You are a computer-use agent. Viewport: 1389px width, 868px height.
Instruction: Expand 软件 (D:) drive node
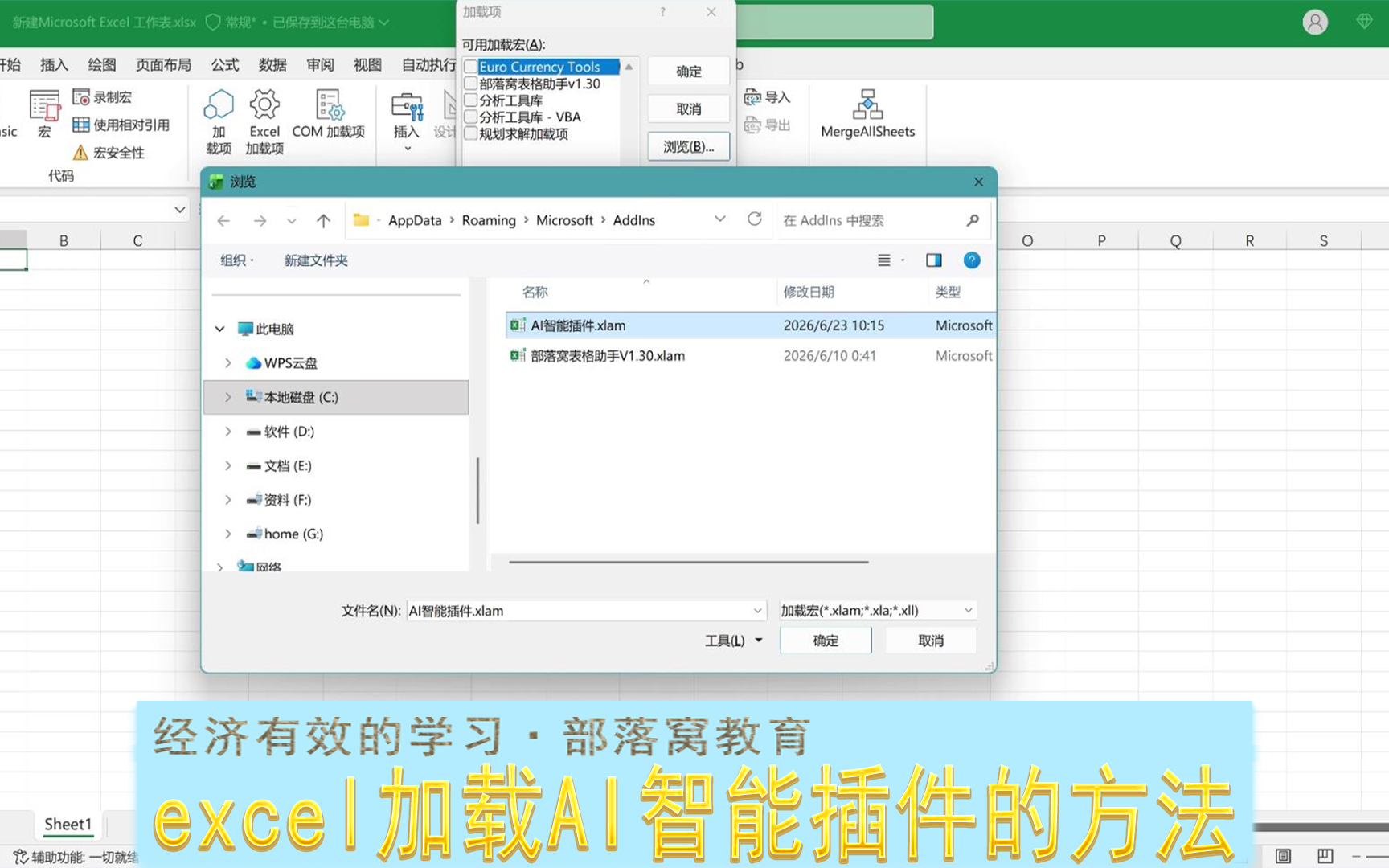tap(228, 432)
